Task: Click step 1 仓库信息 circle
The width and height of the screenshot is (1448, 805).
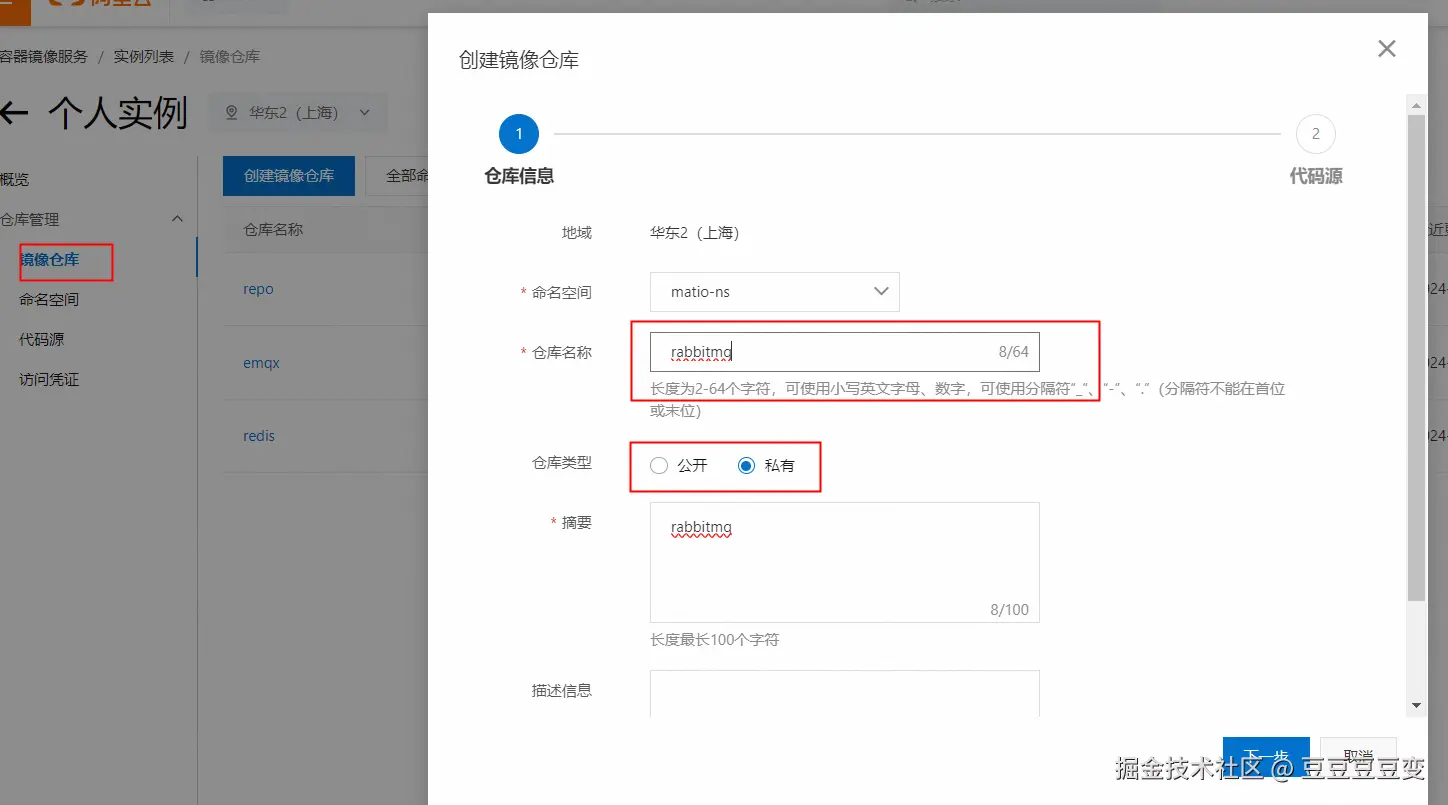Action: [x=518, y=134]
